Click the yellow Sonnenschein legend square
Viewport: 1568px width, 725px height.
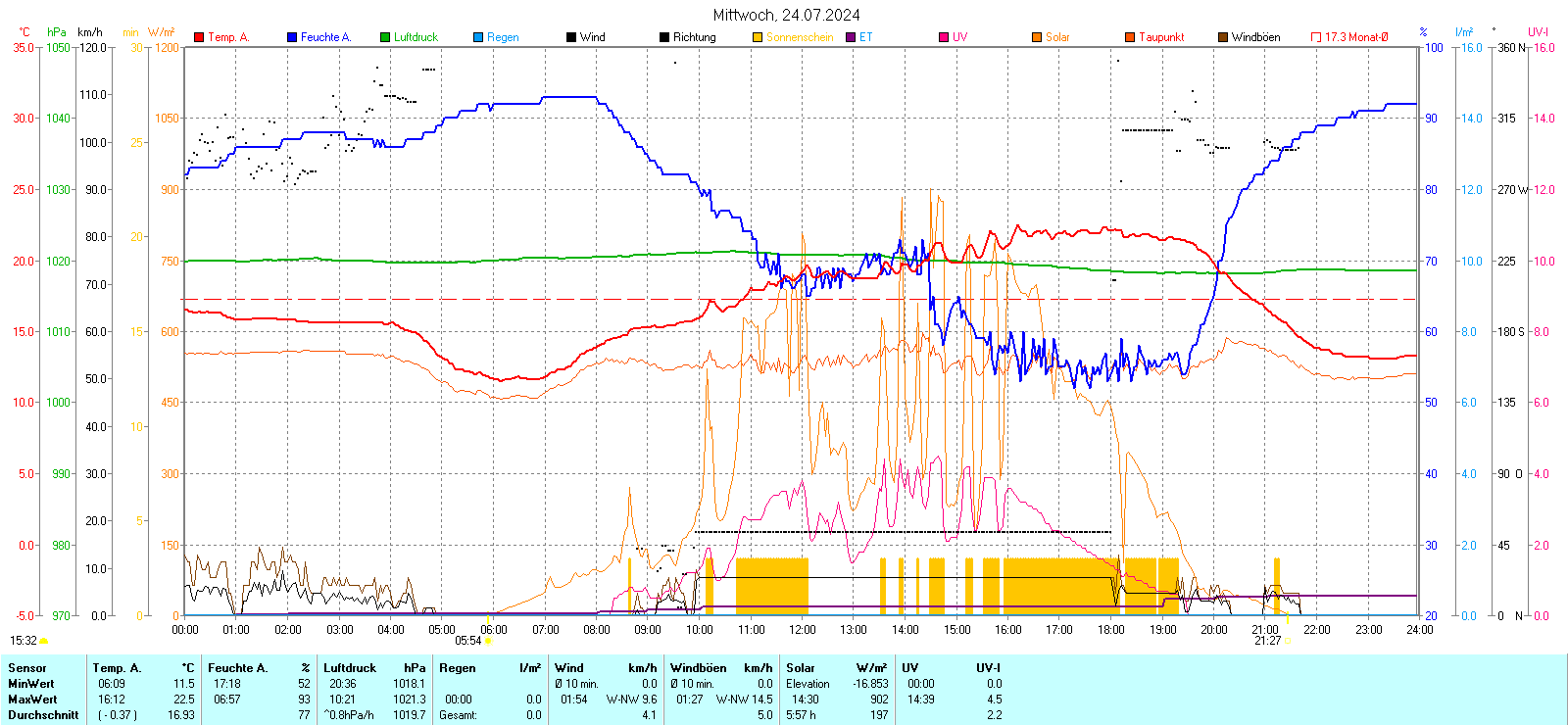click(x=758, y=37)
